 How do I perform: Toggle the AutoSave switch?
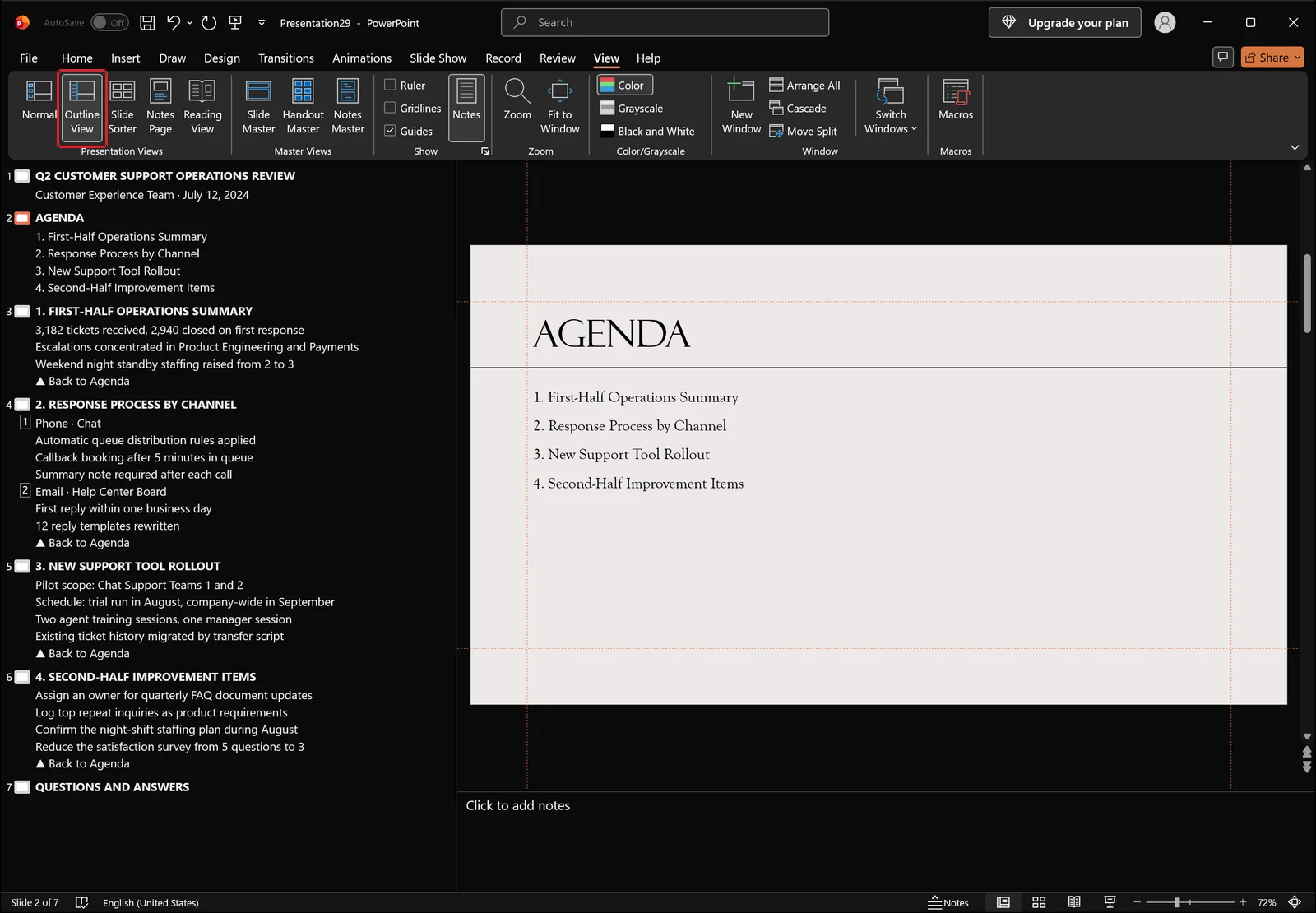click(x=109, y=22)
